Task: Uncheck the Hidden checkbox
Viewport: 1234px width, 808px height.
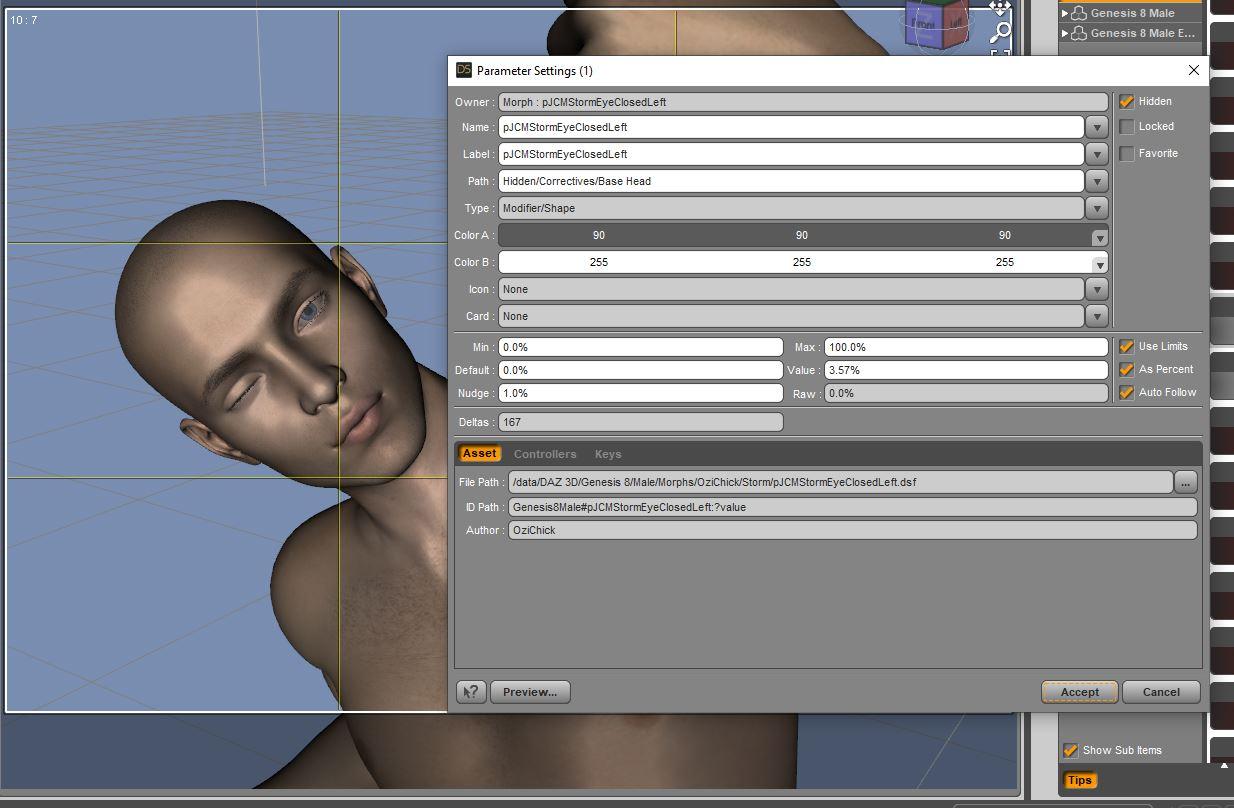Action: [x=1127, y=102]
